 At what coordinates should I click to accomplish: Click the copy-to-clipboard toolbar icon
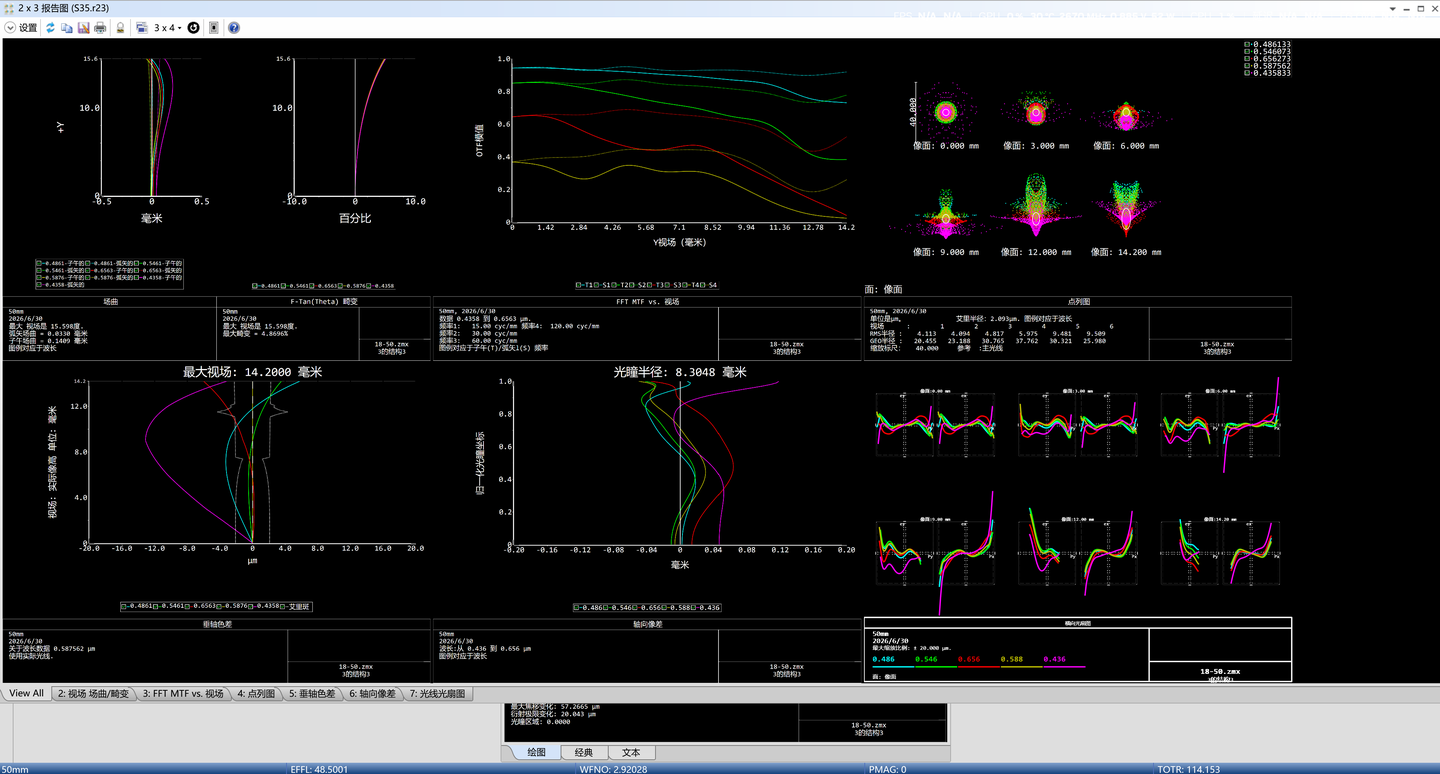[67, 28]
